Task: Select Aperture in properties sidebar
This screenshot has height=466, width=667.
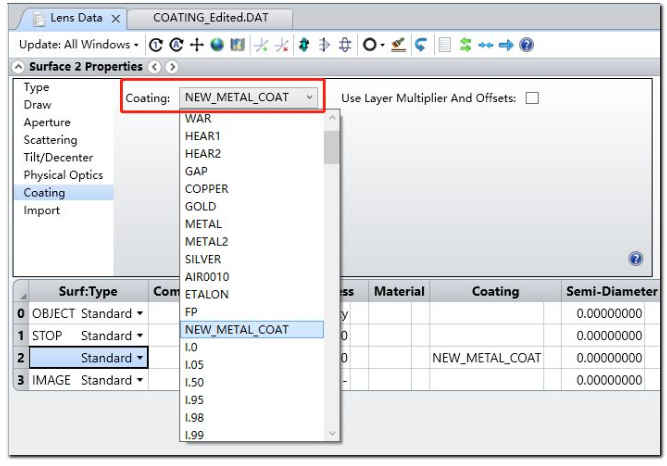Action: coord(47,123)
